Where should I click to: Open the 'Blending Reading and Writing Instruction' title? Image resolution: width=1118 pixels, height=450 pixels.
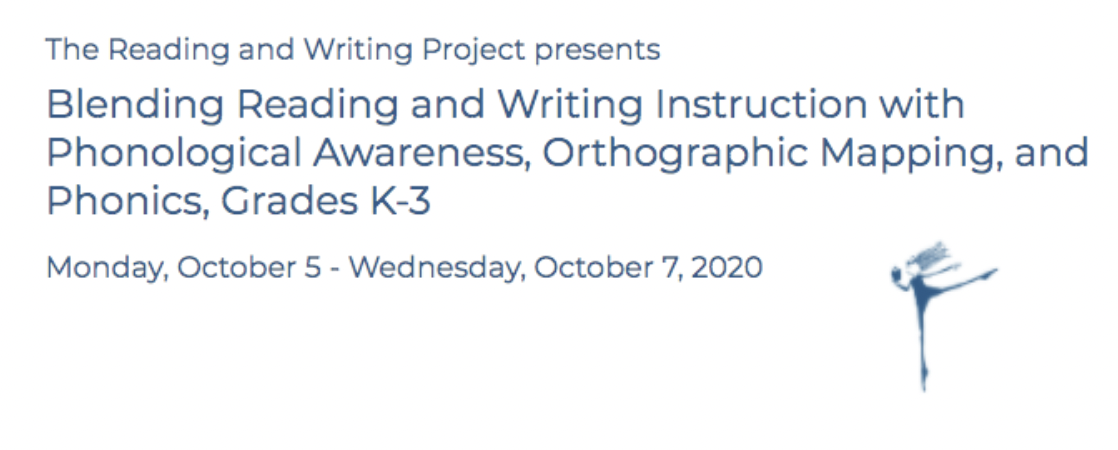pyautogui.click(x=506, y=106)
